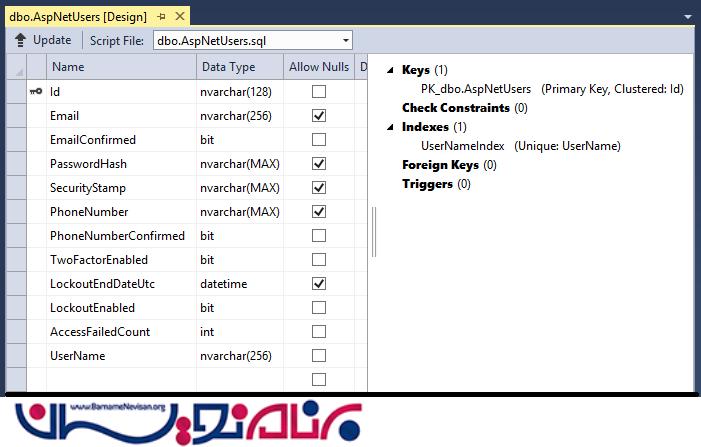Collapse the Indexes section

(x=391, y=127)
